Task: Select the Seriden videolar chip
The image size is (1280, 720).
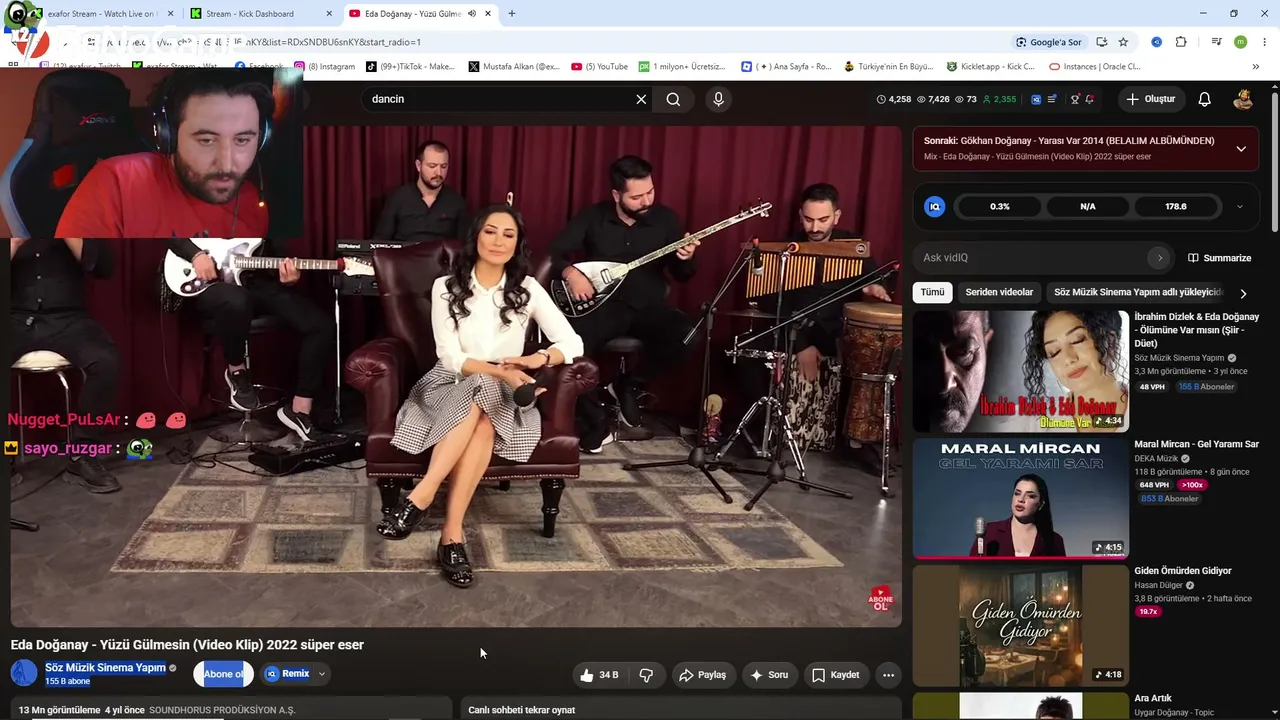Action: (999, 292)
